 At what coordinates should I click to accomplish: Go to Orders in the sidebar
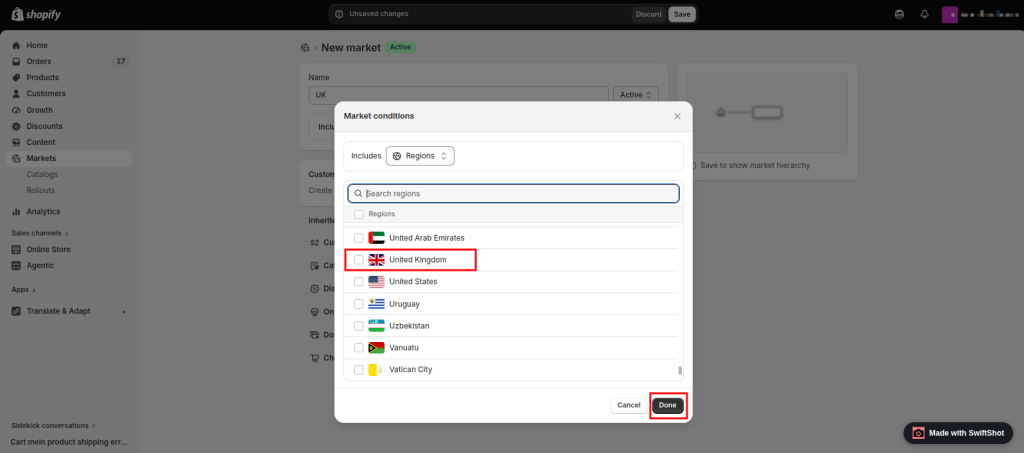point(39,61)
